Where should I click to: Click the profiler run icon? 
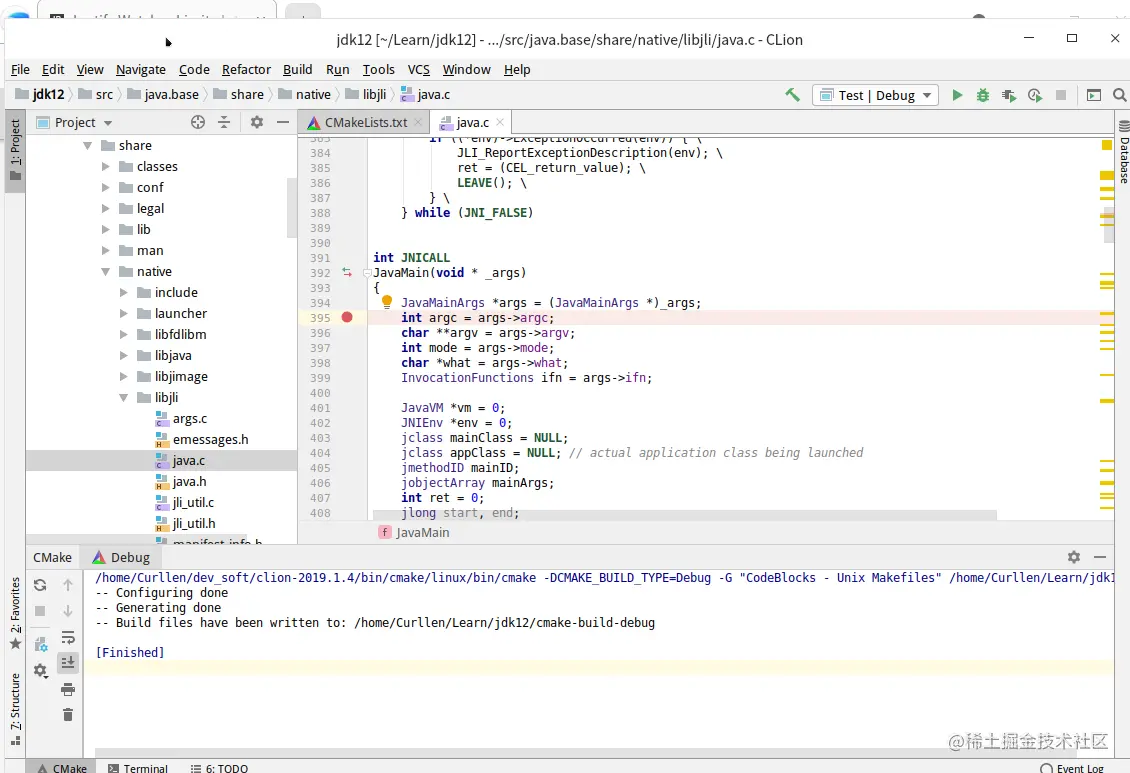[1035, 95]
